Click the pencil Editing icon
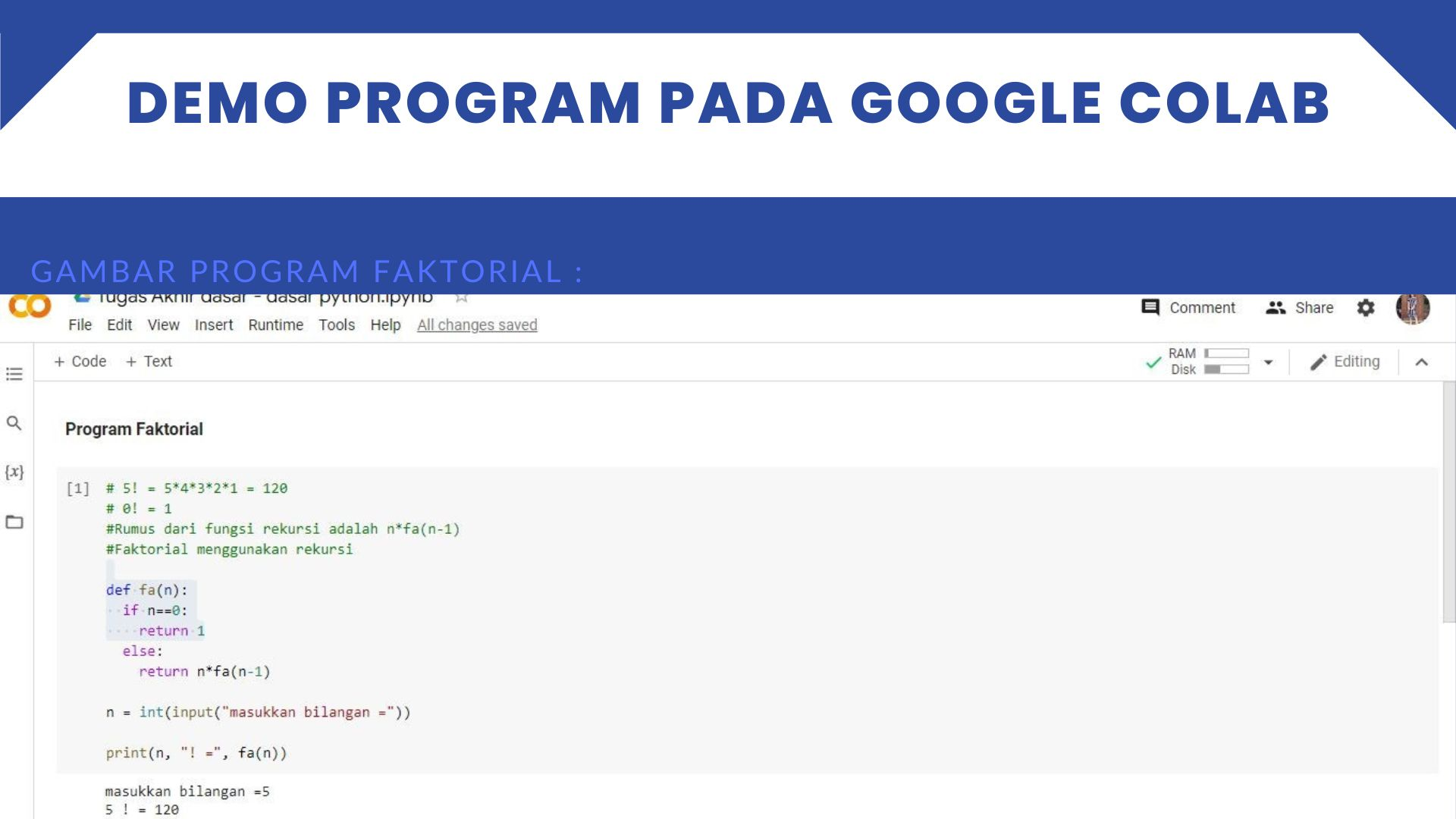1456x819 pixels. tap(1319, 362)
